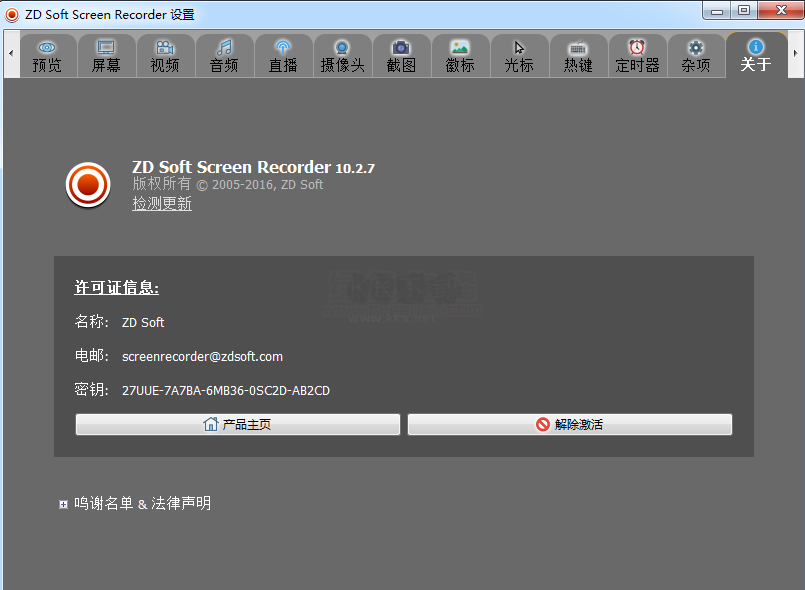Click the 解除激活 deactivate button
805x590 pixels.
point(569,424)
